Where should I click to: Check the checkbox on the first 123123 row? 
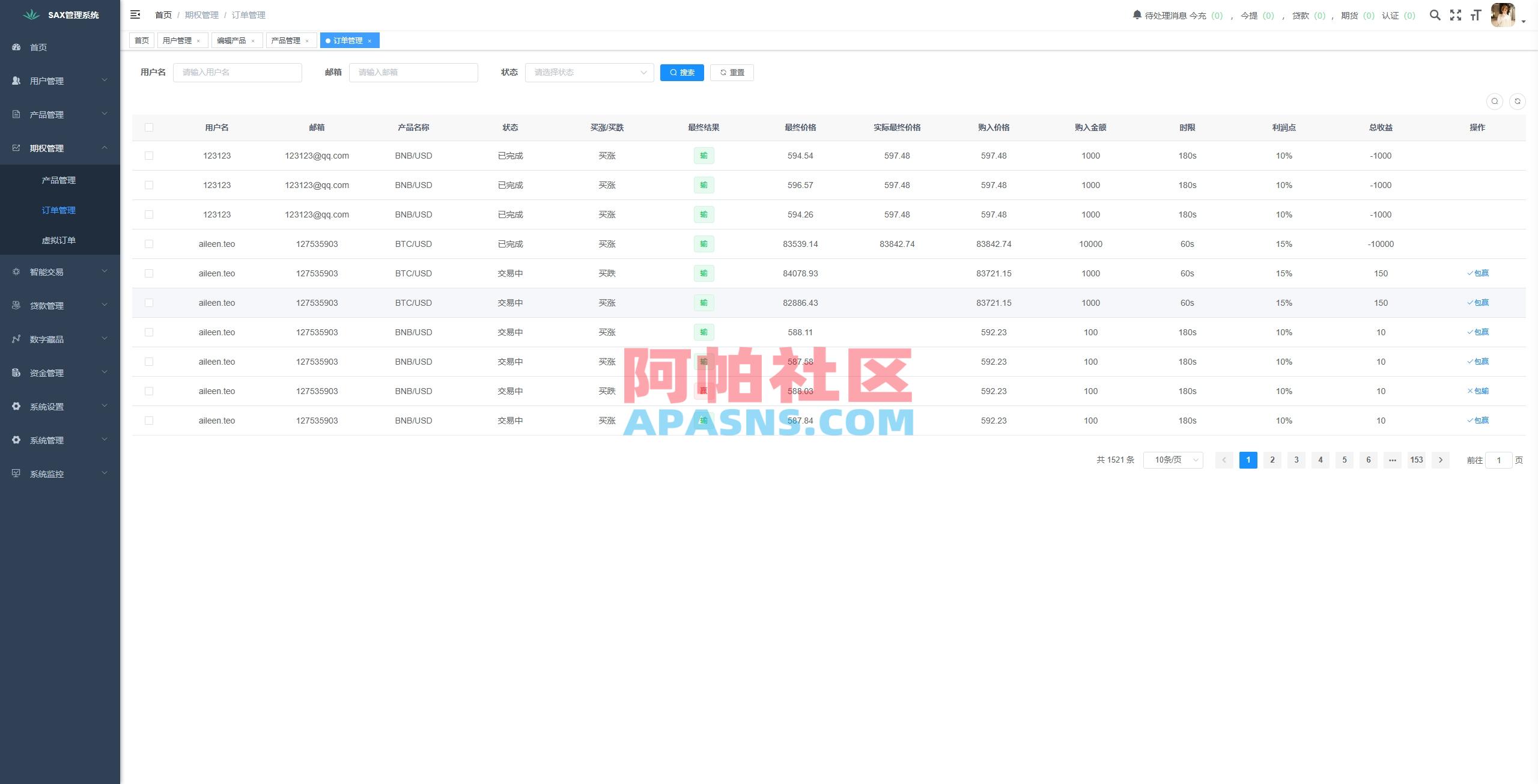click(149, 155)
